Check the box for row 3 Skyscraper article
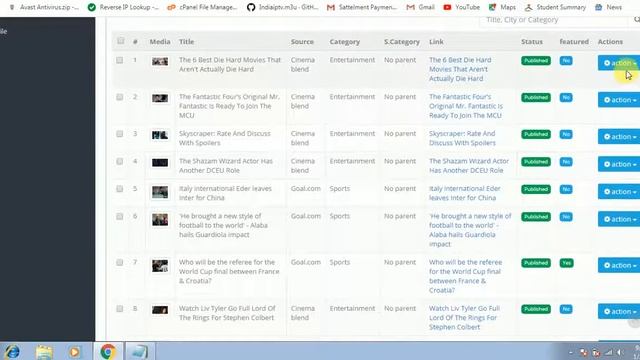640x360 pixels. 120,134
